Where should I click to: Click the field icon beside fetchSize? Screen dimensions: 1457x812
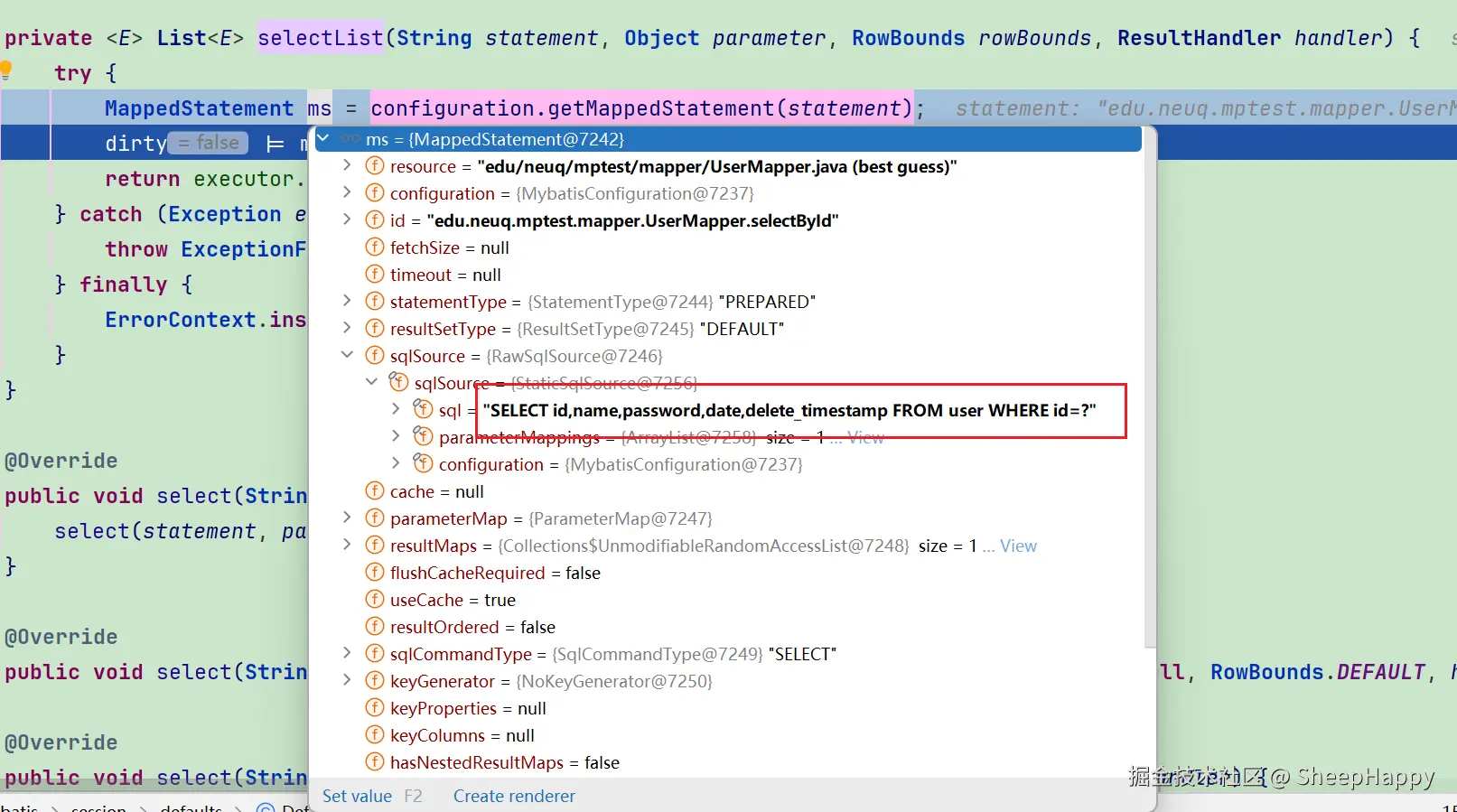click(x=375, y=247)
